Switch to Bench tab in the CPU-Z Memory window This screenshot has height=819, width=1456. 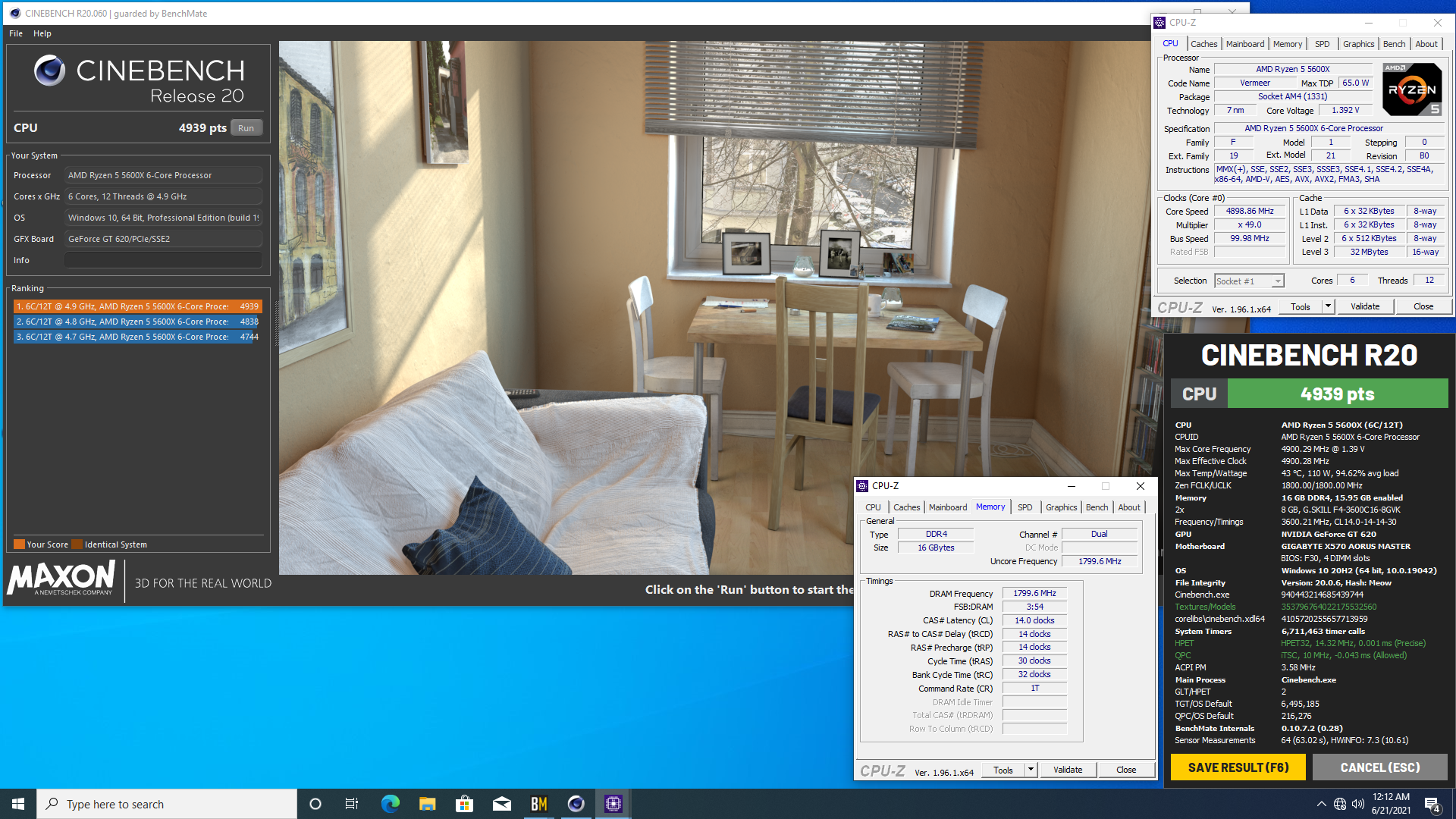coord(1097,507)
